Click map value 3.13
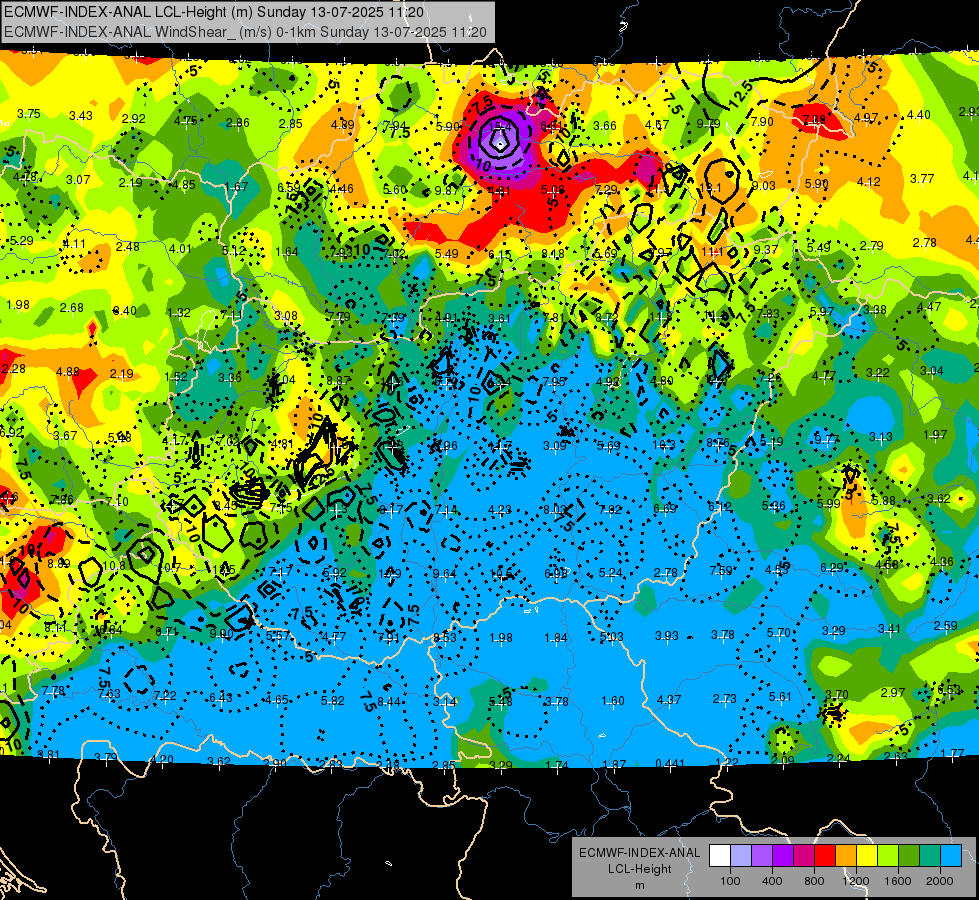Image resolution: width=979 pixels, height=900 pixels. [x=880, y=437]
